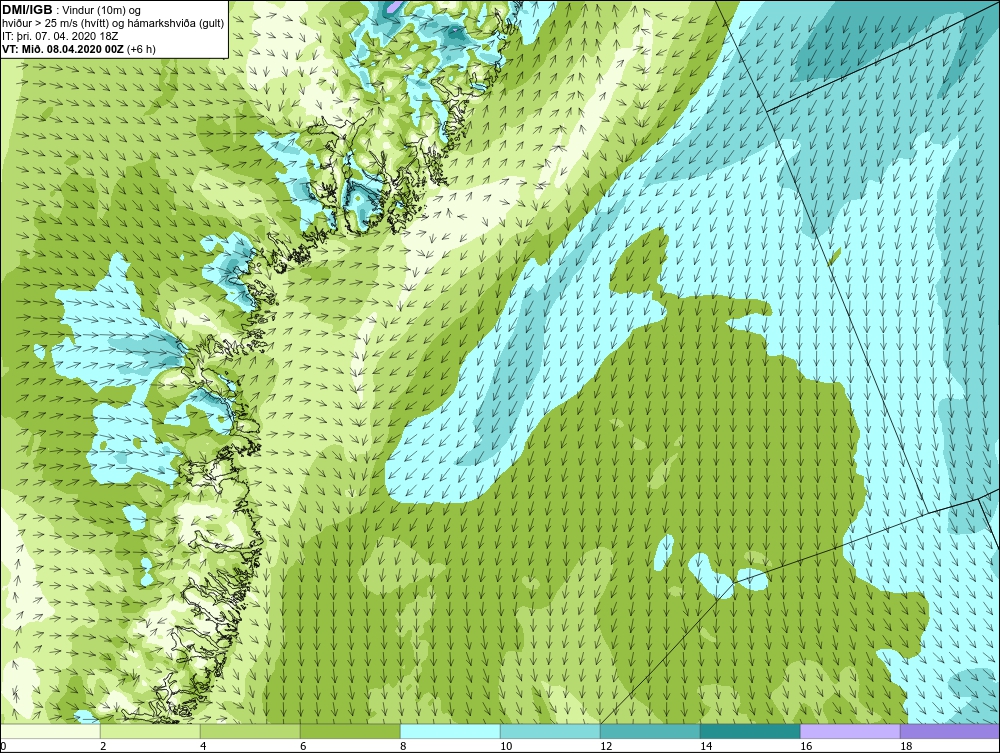Click legend scale label '4'
The height and width of the screenshot is (753, 1000).
[x=203, y=746]
